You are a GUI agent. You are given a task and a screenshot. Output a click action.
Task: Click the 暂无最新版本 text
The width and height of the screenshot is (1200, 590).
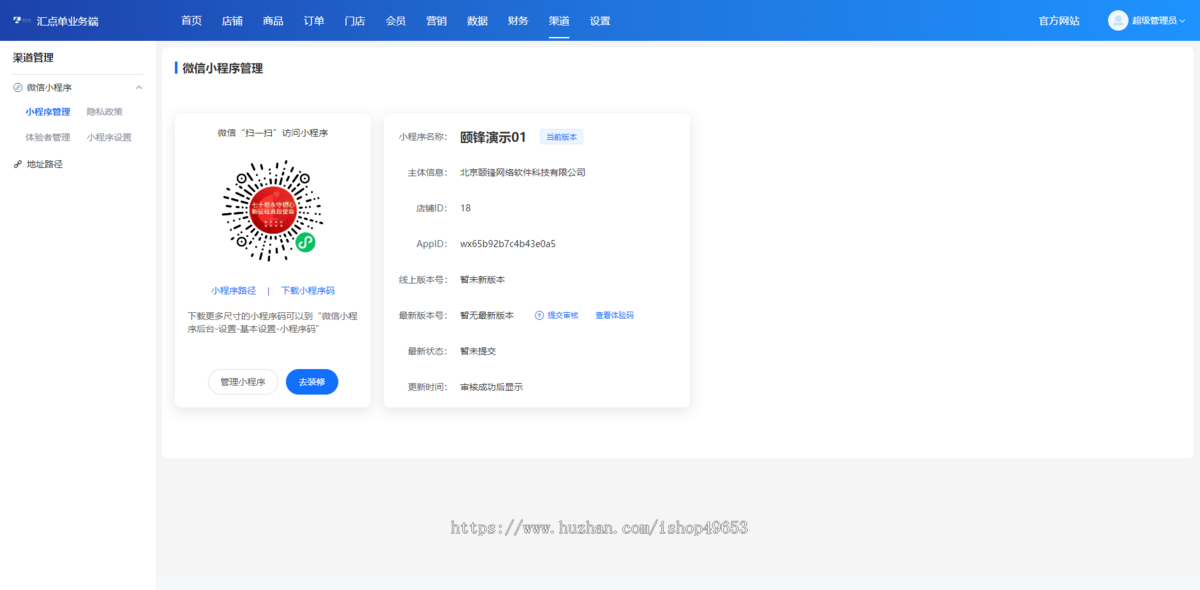pos(487,315)
